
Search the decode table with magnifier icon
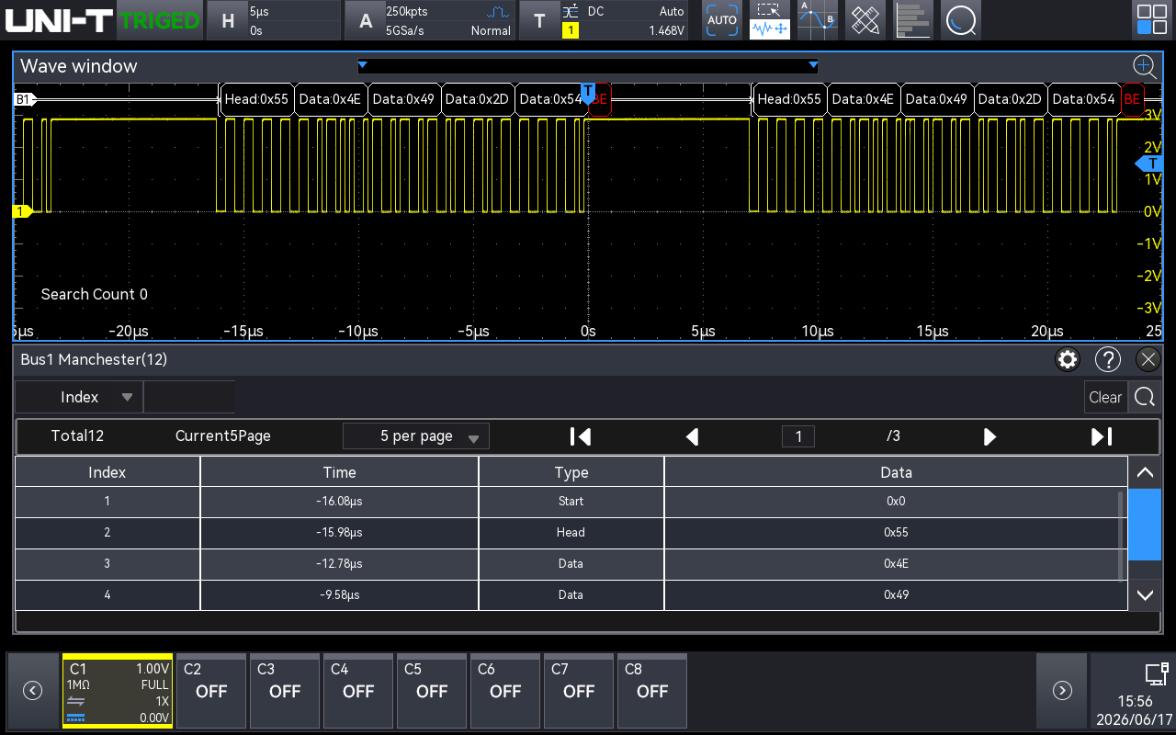click(x=1144, y=397)
